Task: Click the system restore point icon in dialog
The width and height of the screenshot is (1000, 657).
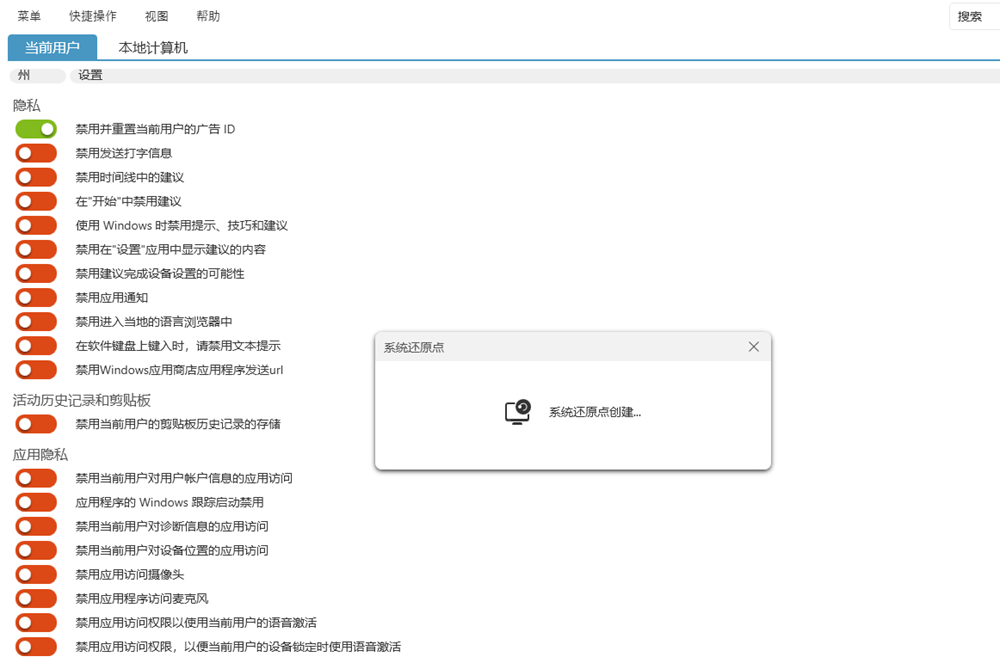Action: [x=517, y=412]
